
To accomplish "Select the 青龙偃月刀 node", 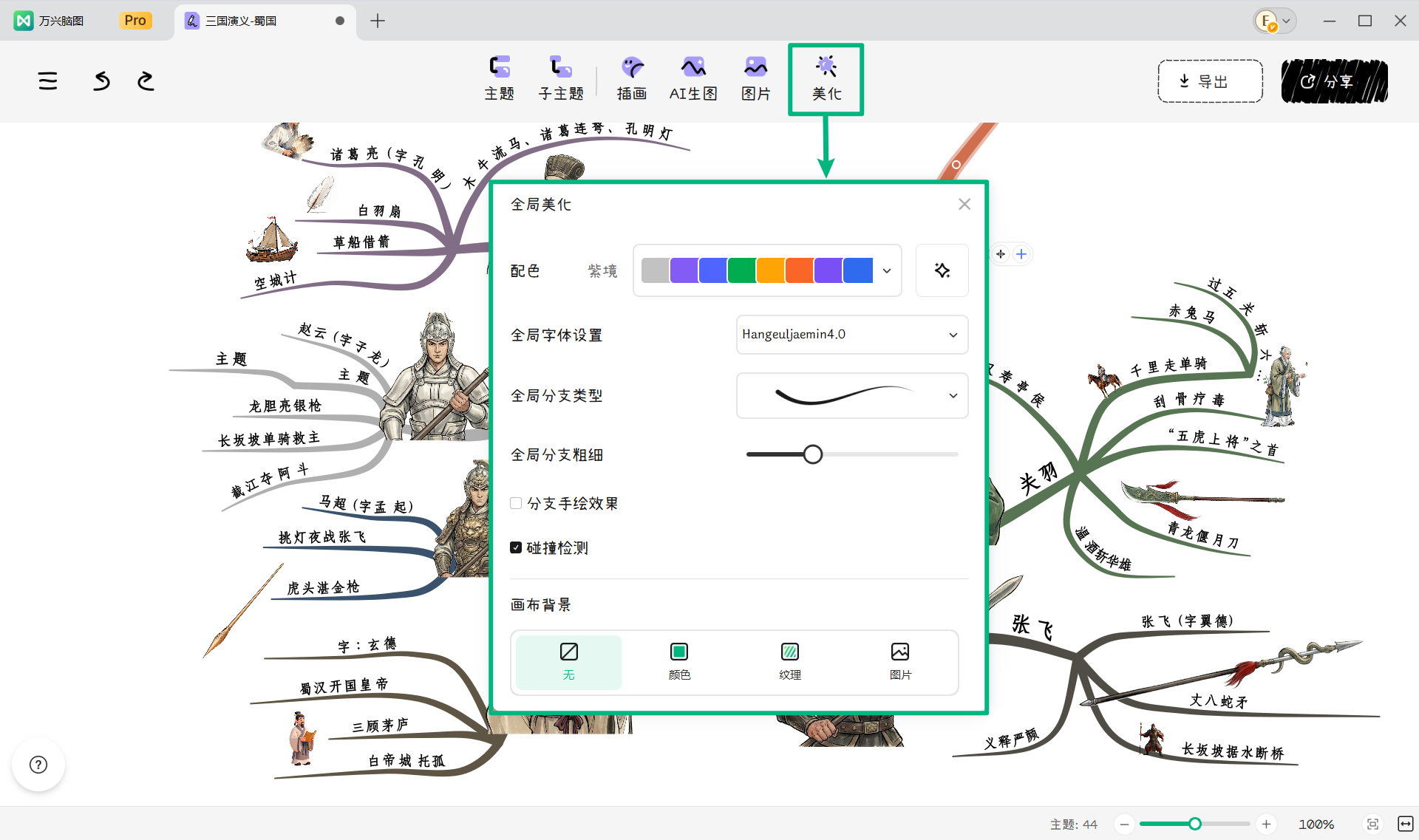I will [x=1203, y=534].
